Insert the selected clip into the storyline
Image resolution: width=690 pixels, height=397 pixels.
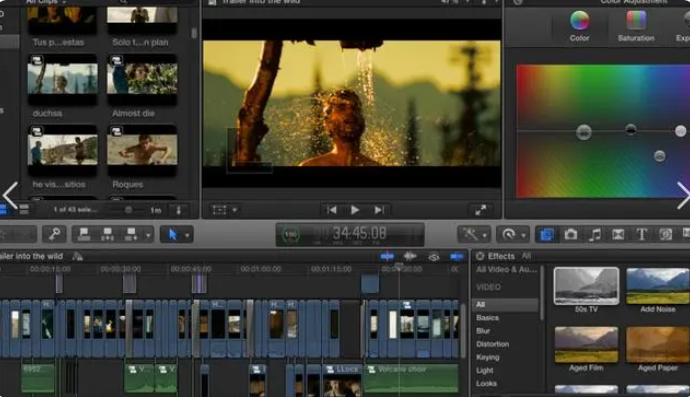[107, 235]
